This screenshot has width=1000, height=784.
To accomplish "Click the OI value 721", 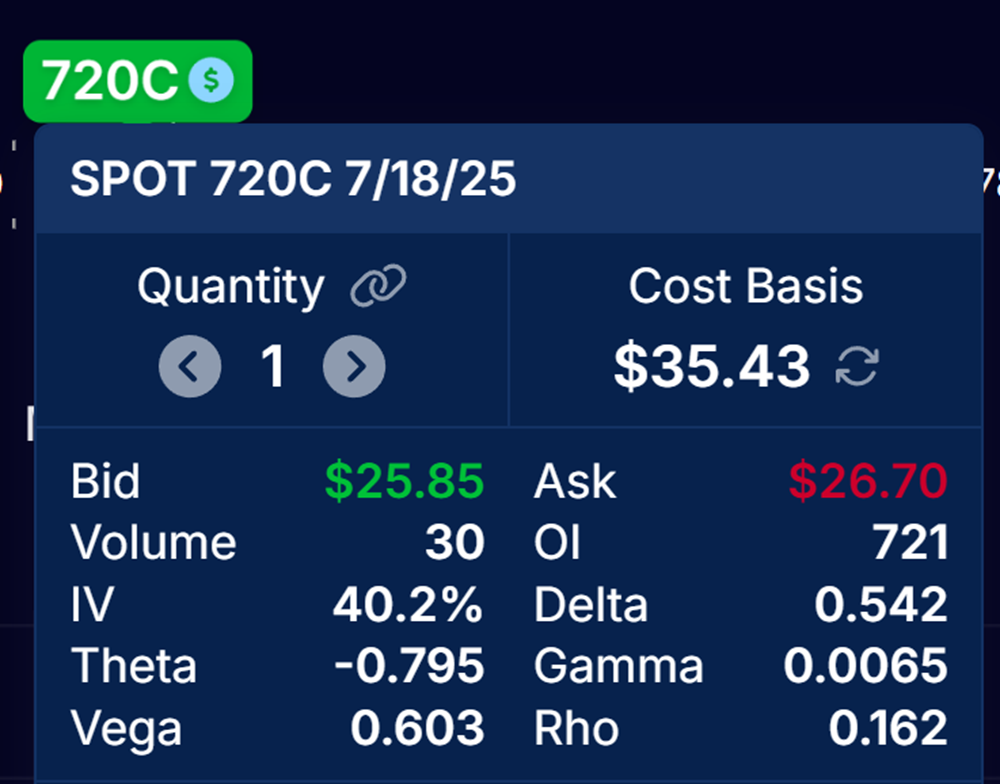I will tap(911, 542).
